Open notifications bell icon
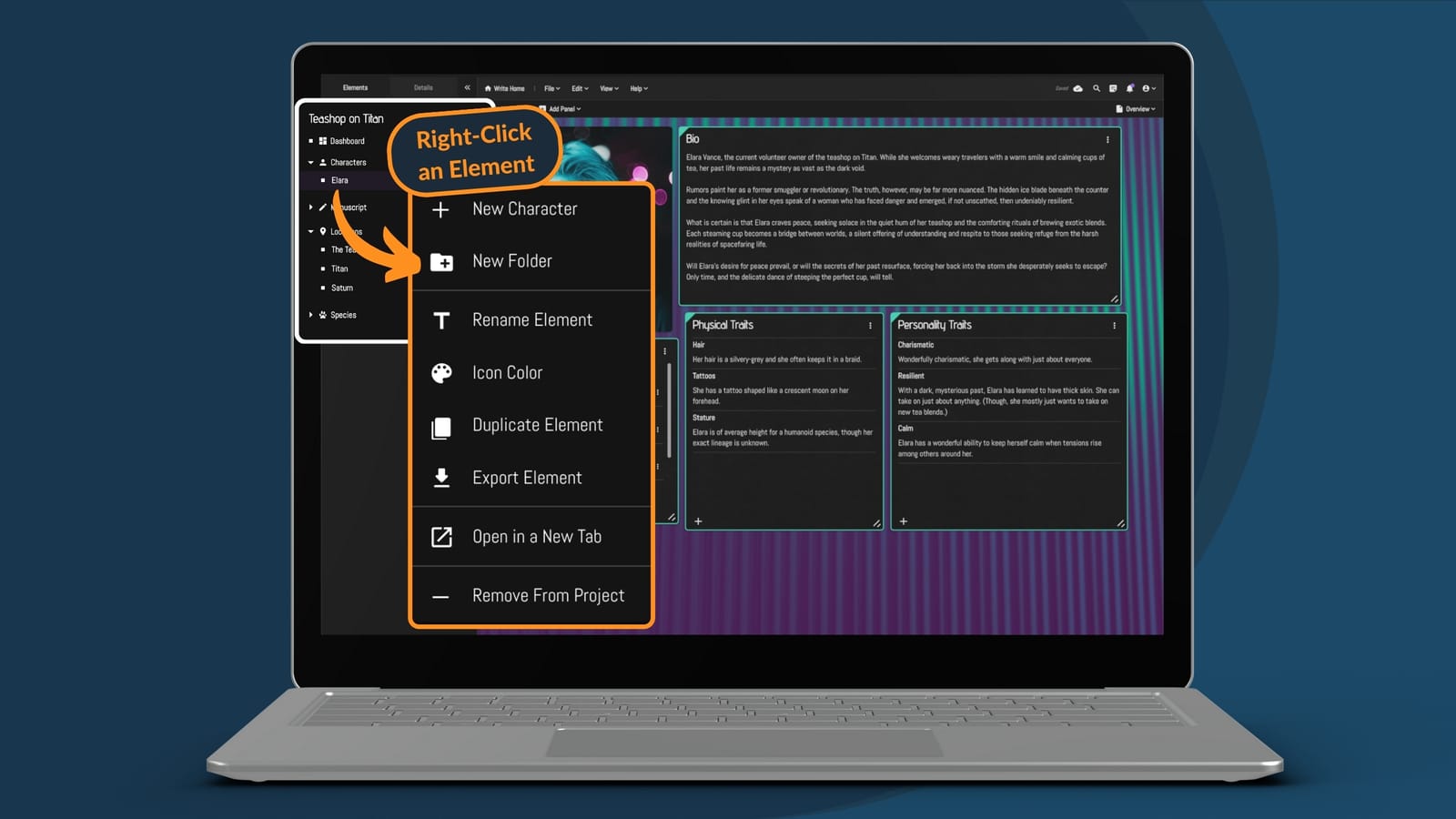1456x819 pixels. (1129, 88)
